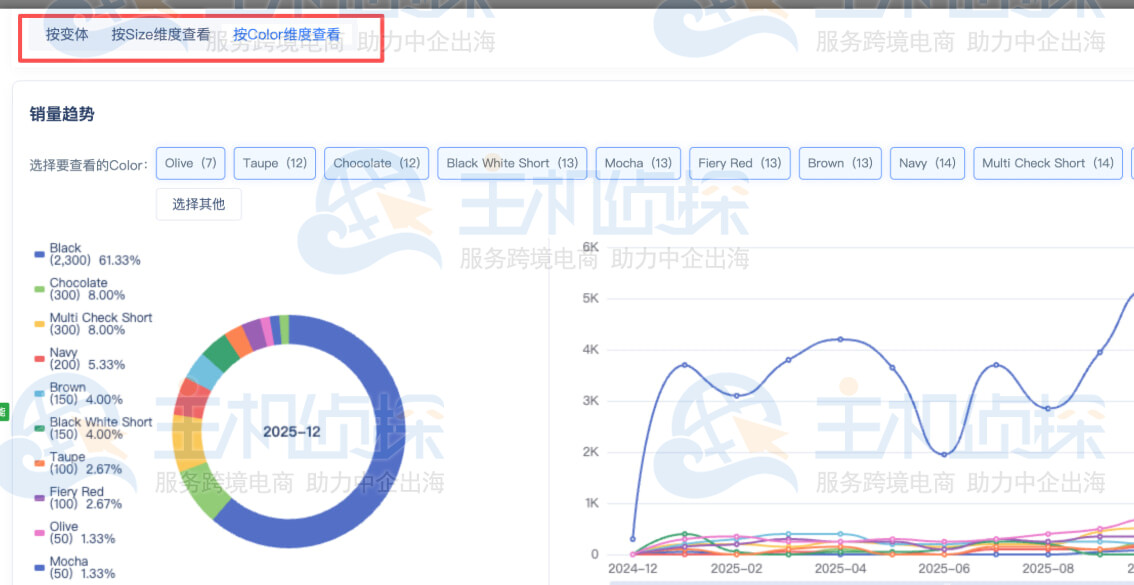Viewport: 1134px width, 585px height.
Task: Click the 销量趋势 section heading
Action: (x=62, y=114)
